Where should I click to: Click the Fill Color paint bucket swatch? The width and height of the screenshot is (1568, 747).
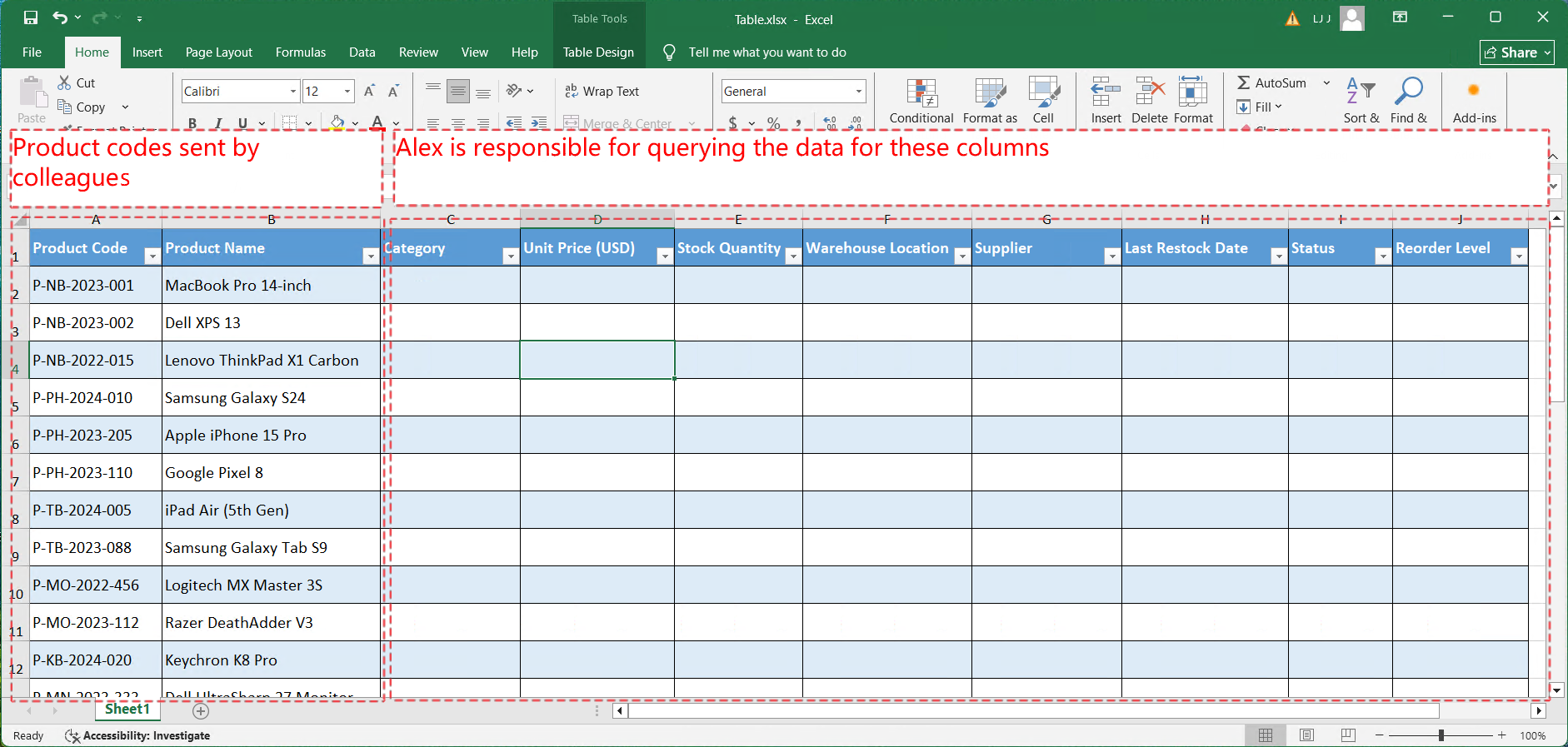337,122
